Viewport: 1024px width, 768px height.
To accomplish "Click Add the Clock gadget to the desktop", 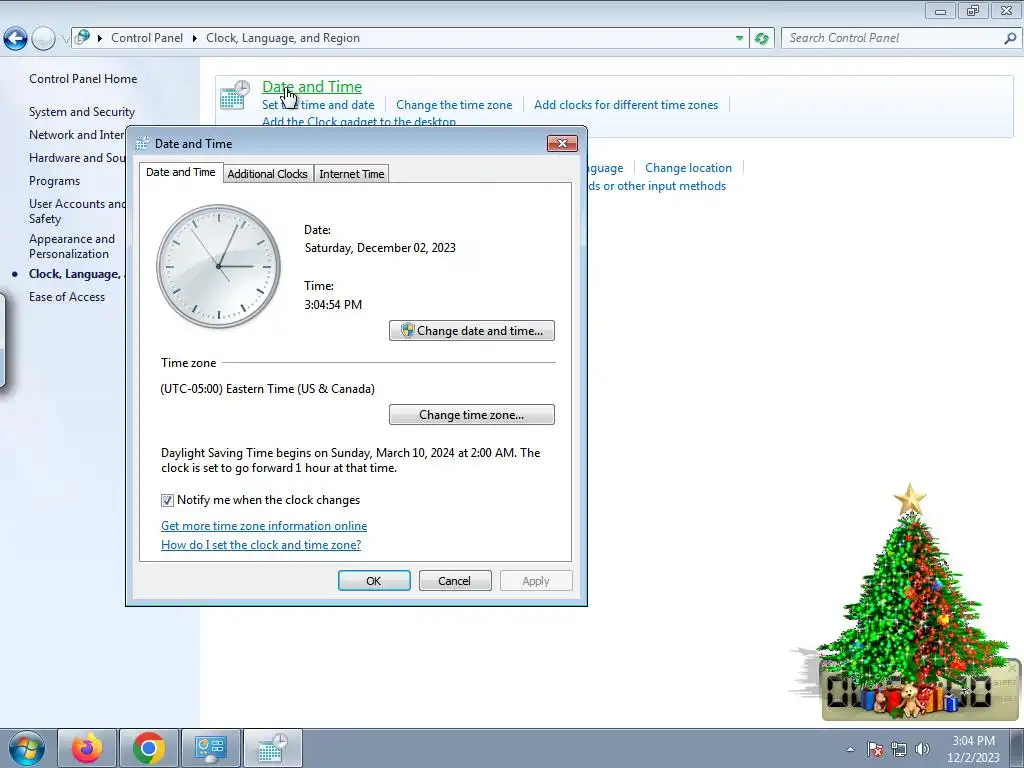I will click(x=359, y=121).
